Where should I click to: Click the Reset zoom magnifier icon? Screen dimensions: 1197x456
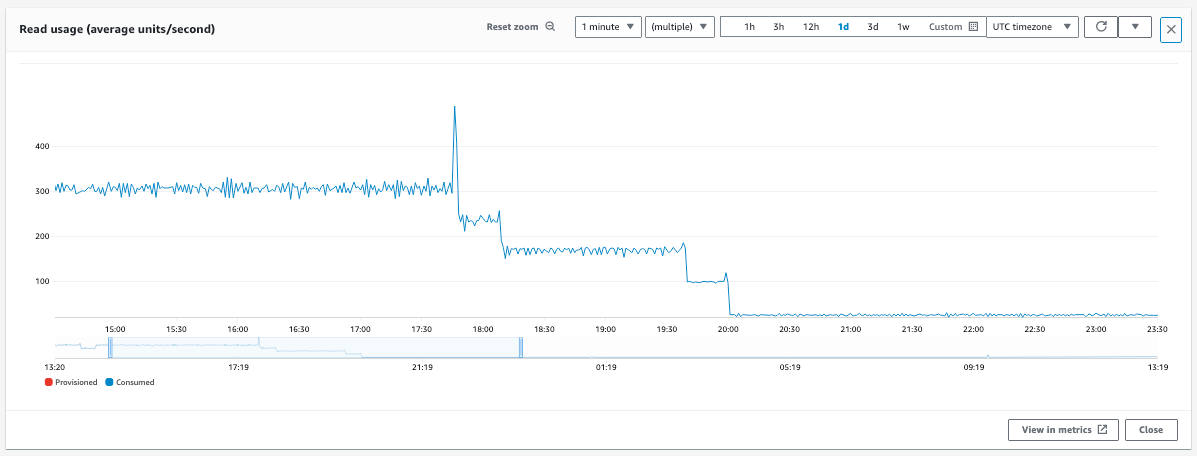pos(550,27)
